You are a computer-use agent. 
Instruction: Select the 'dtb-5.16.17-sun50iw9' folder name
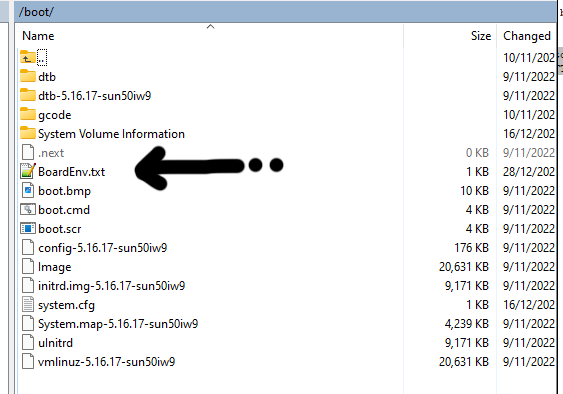(x=95, y=96)
